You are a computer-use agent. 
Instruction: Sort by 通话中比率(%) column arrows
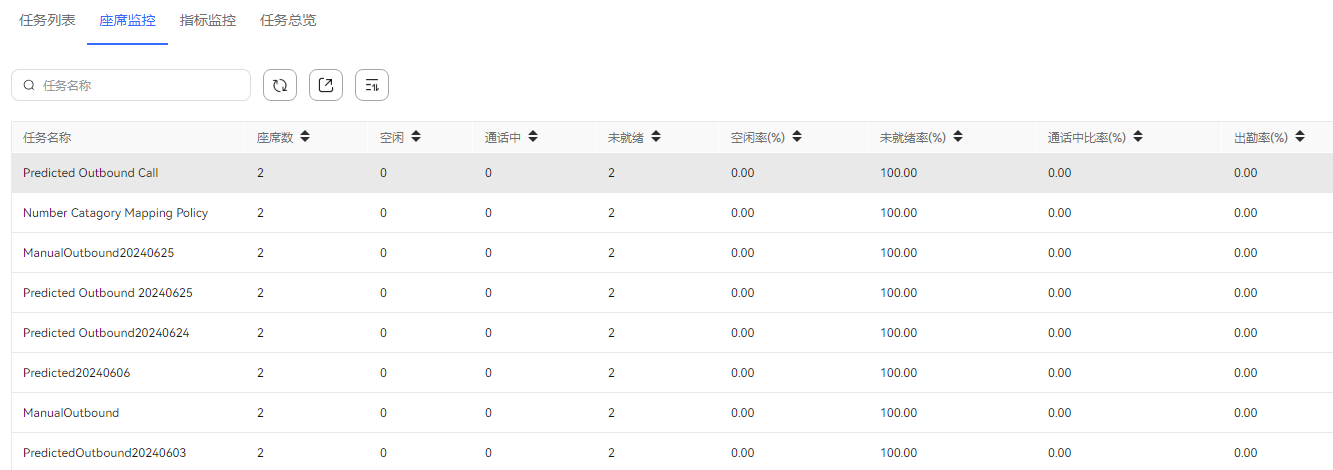pyautogui.click(x=1138, y=137)
